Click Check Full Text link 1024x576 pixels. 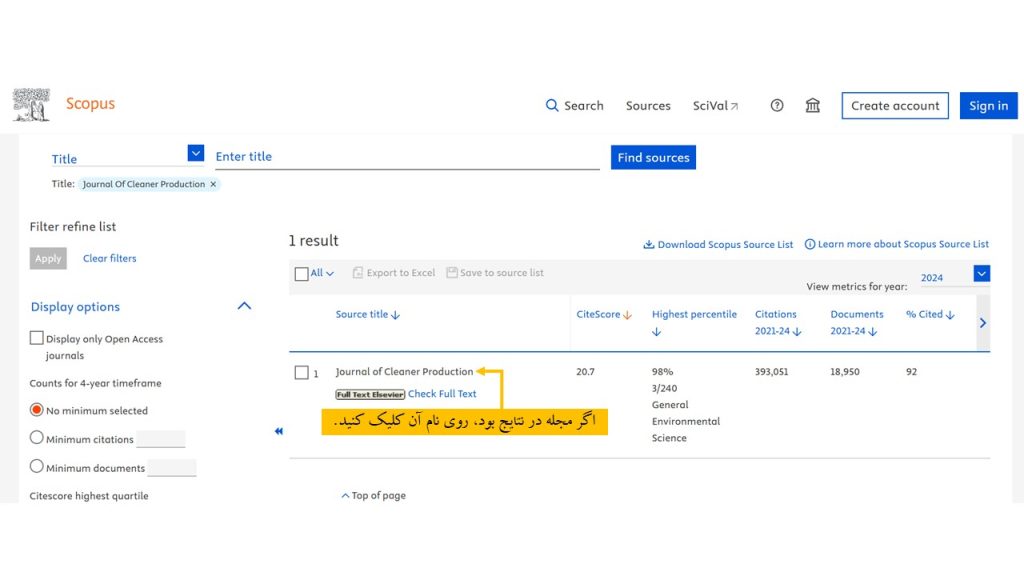pos(442,394)
